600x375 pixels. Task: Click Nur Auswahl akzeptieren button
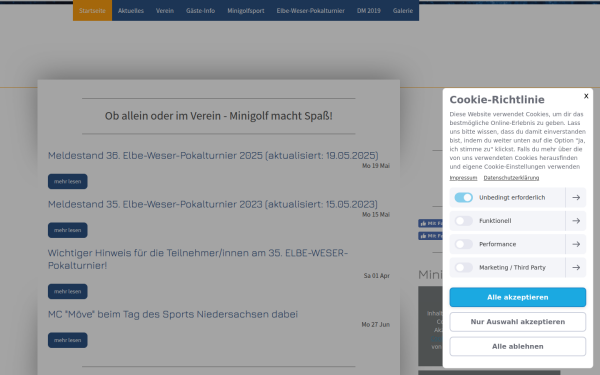point(517,322)
